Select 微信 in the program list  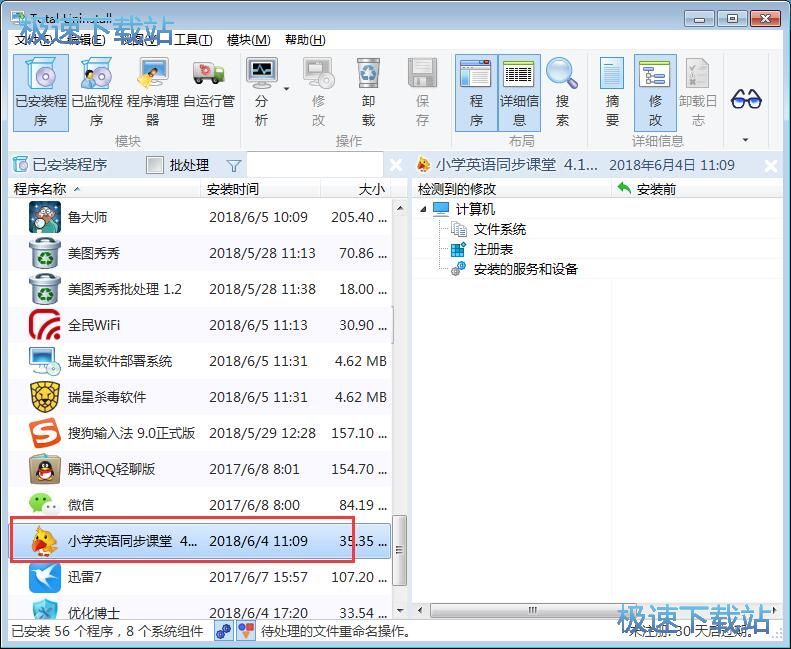[x=200, y=505]
